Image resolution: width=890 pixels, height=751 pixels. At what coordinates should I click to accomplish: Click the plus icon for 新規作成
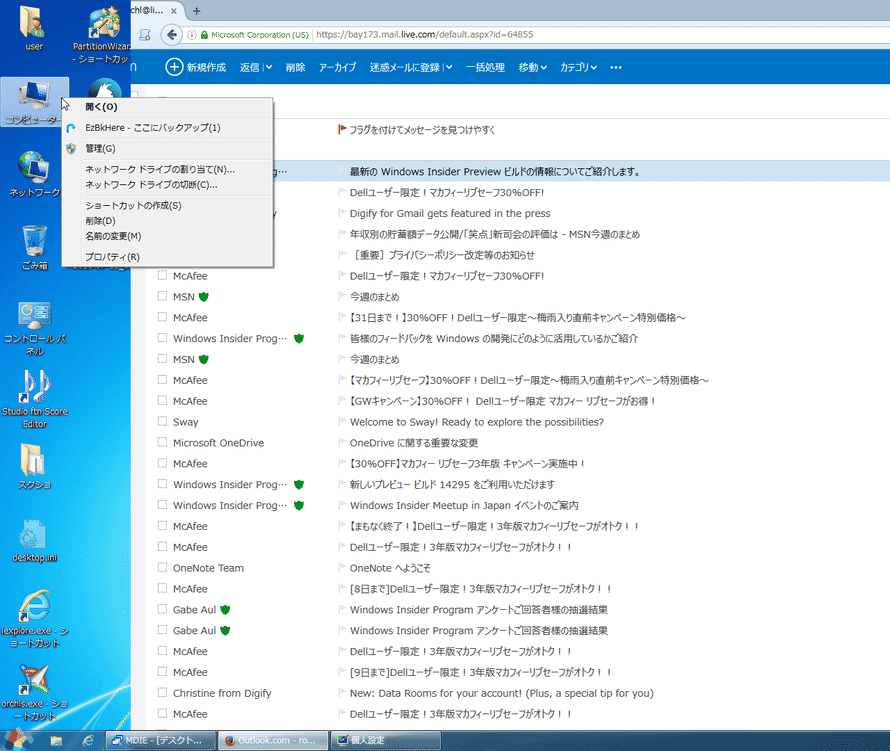pyautogui.click(x=174, y=67)
